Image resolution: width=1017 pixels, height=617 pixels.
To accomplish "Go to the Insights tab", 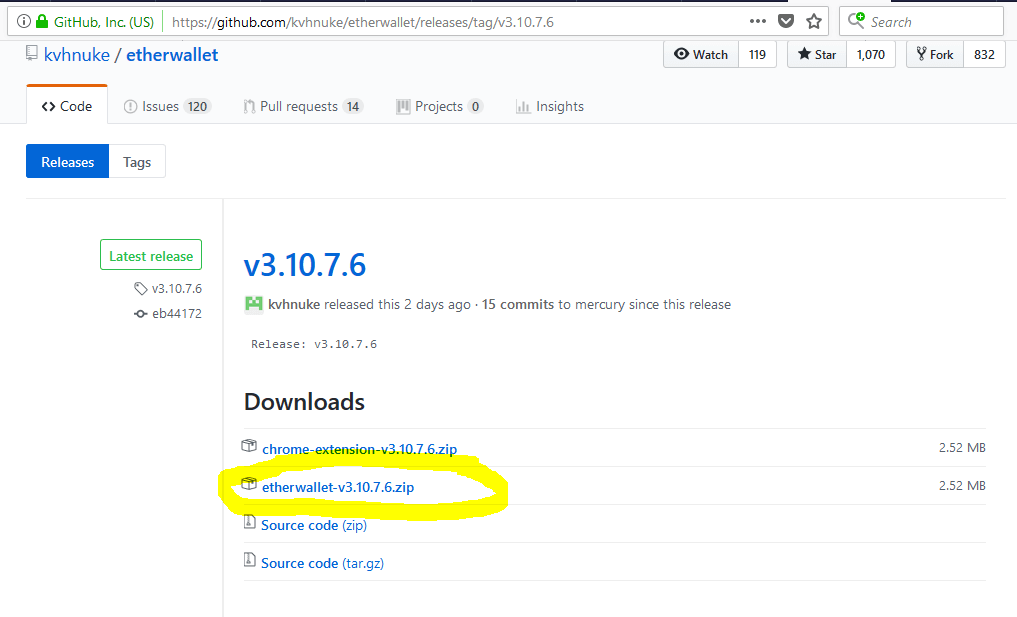I will click(x=550, y=106).
